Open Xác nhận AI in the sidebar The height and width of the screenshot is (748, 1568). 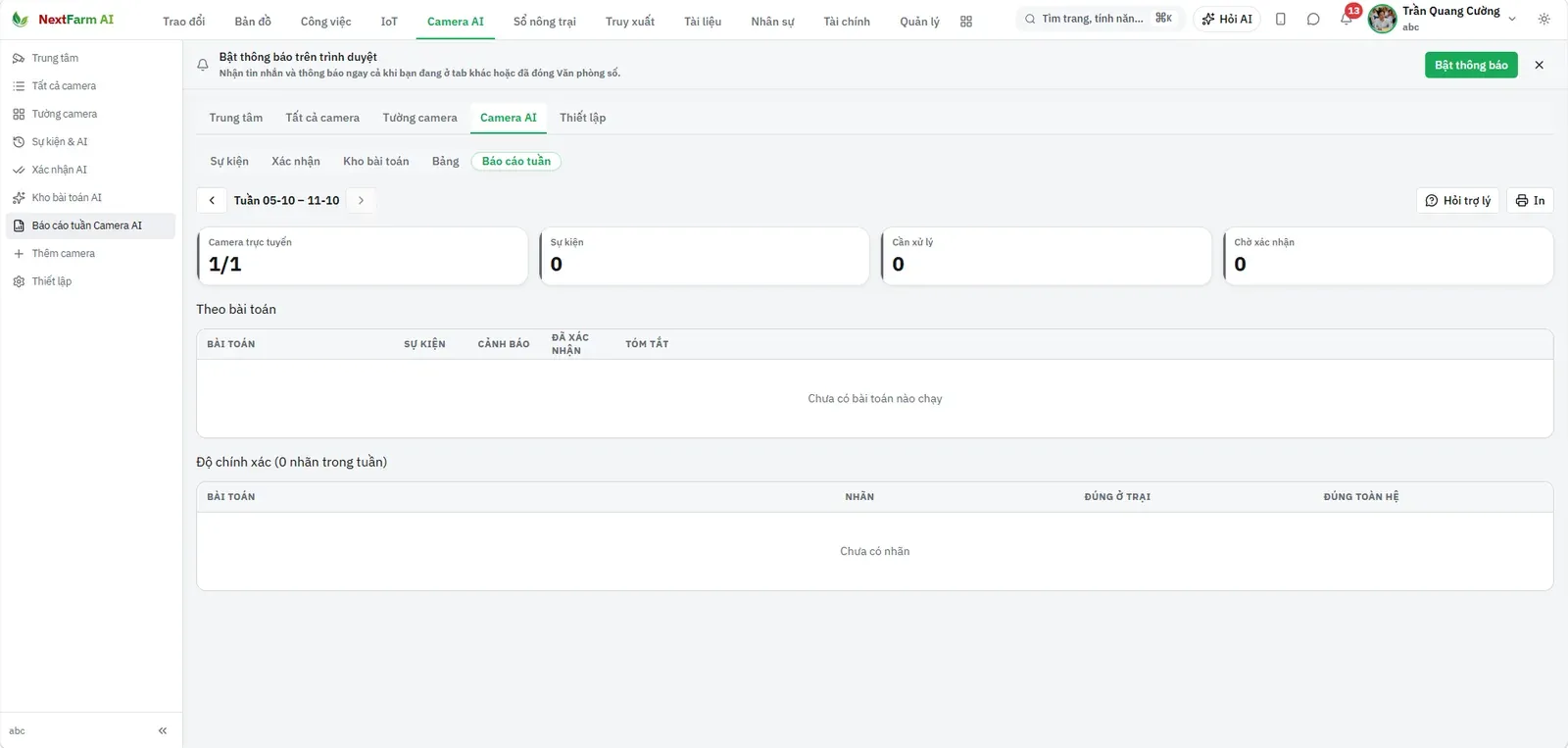[x=90, y=170]
